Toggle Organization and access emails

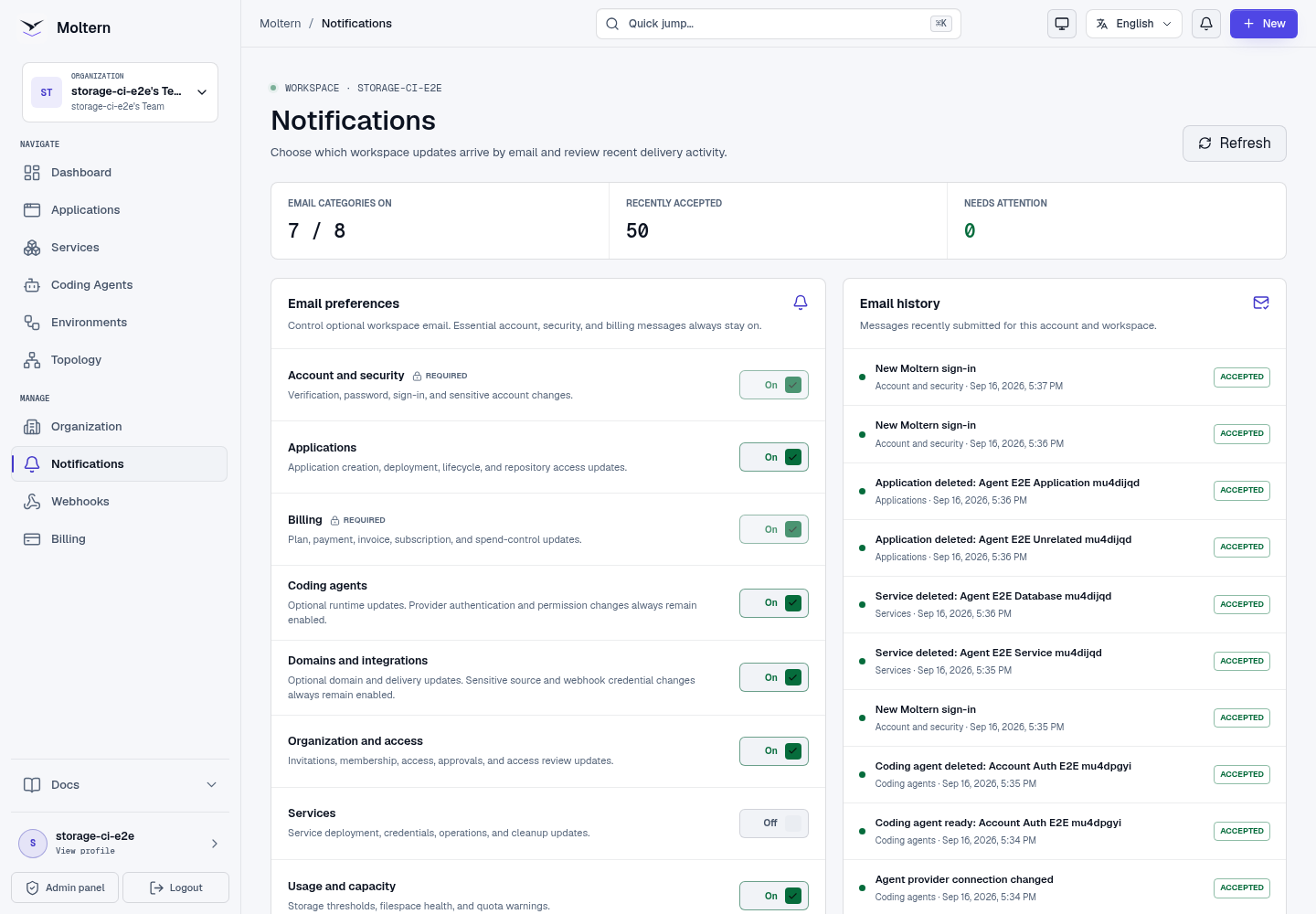pos(774,751)
